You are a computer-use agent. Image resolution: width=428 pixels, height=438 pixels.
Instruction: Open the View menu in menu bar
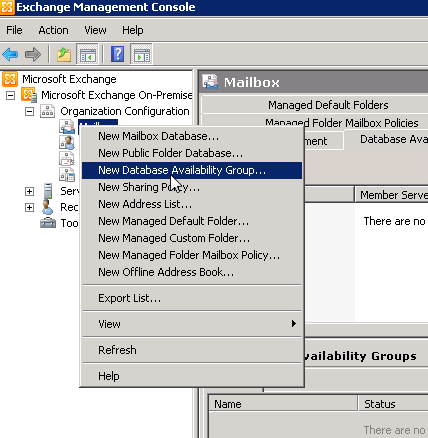pyautogui.click(x=95, y=30)
